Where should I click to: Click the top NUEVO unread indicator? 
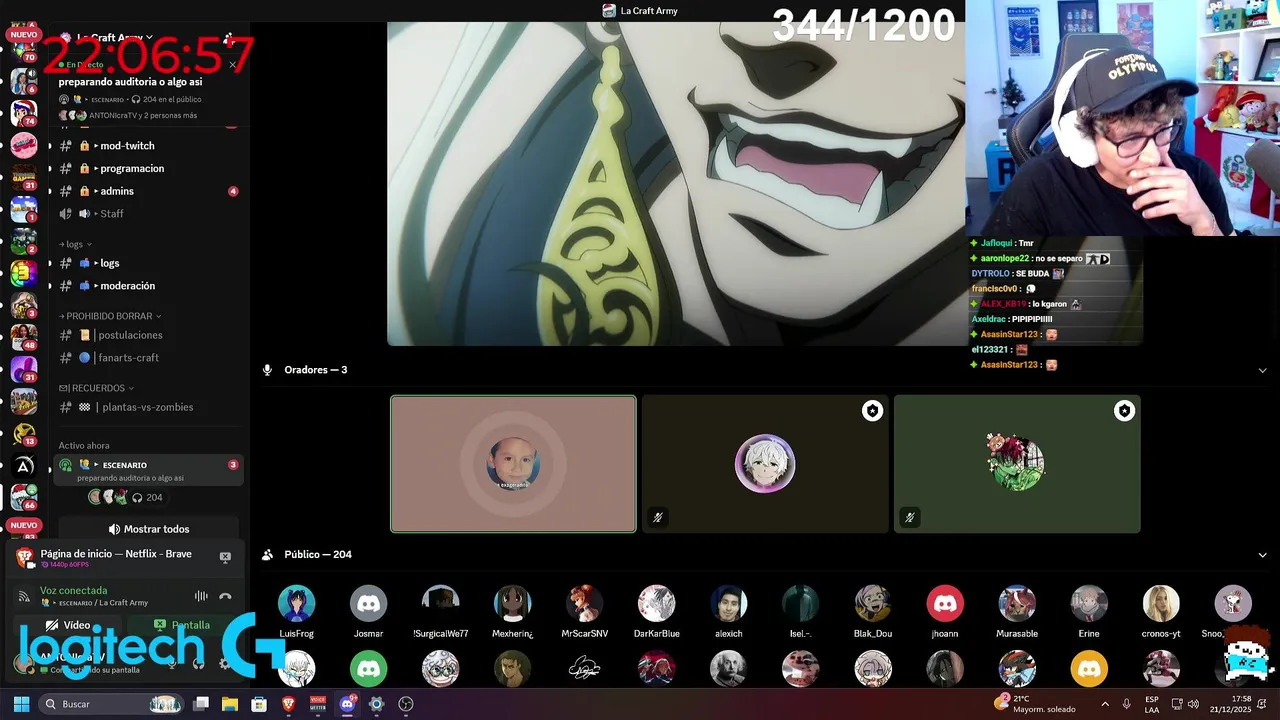[x=22, y=34]
